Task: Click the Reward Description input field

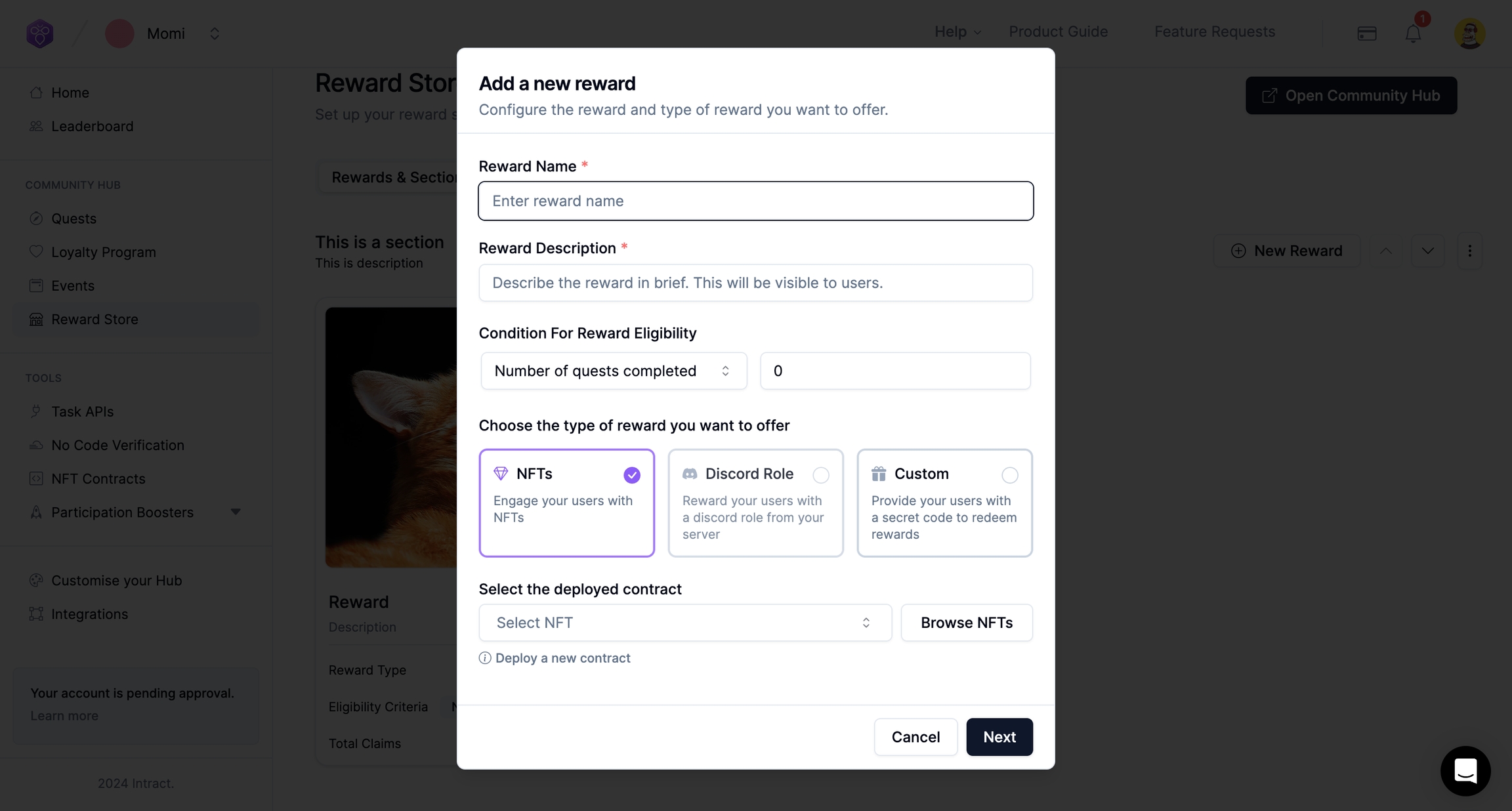Action: (x=755, y=283)
